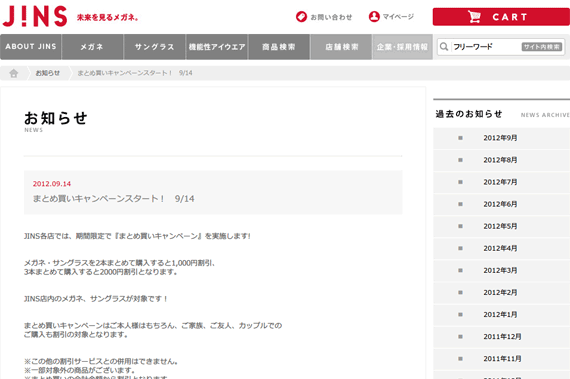Open the 2011年12月 archive
570x379 pixels.
pos(502,337)
